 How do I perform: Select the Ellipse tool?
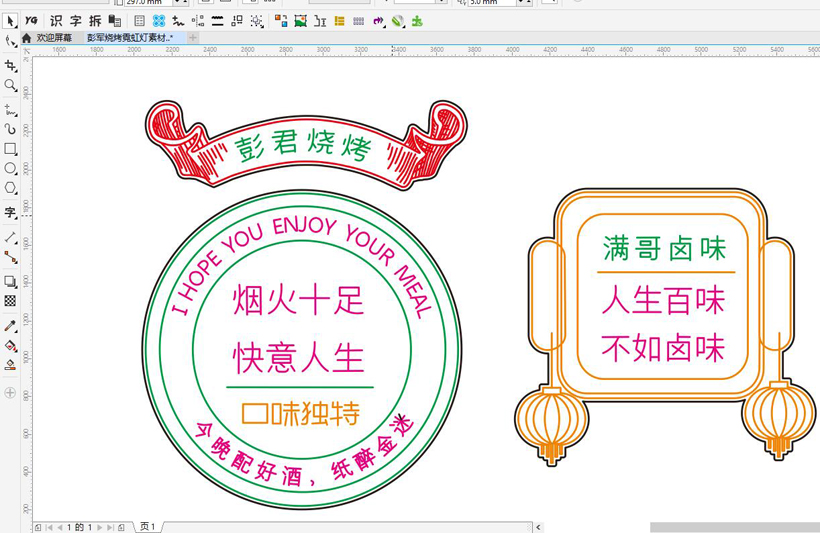(10, 168)
